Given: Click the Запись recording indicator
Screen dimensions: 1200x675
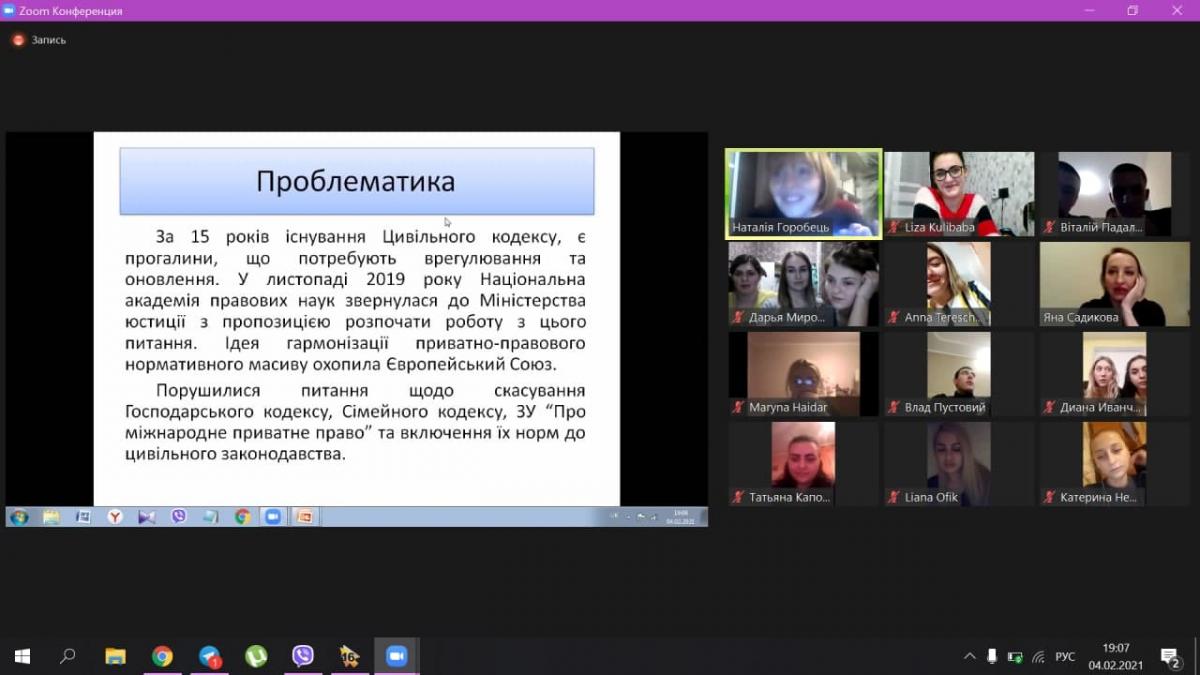Looking at the screenshot, I should 39,40.
